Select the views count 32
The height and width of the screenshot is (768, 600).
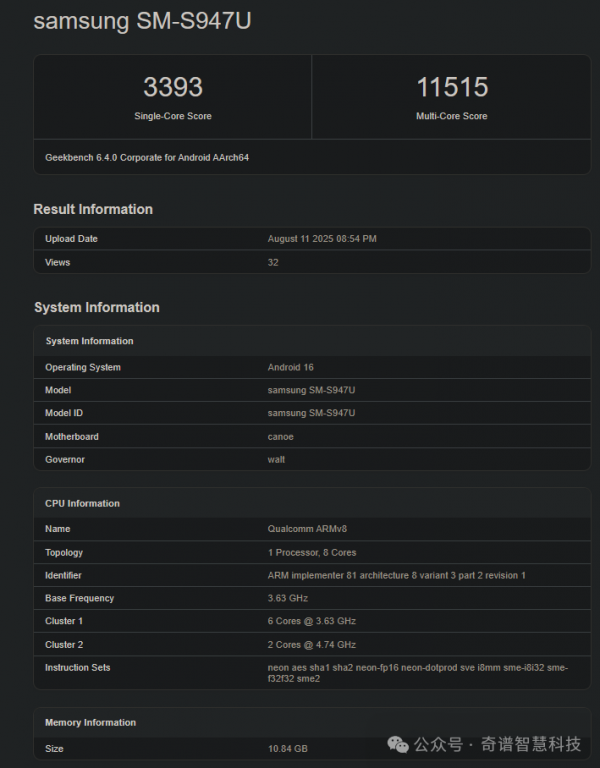(273, 263)
